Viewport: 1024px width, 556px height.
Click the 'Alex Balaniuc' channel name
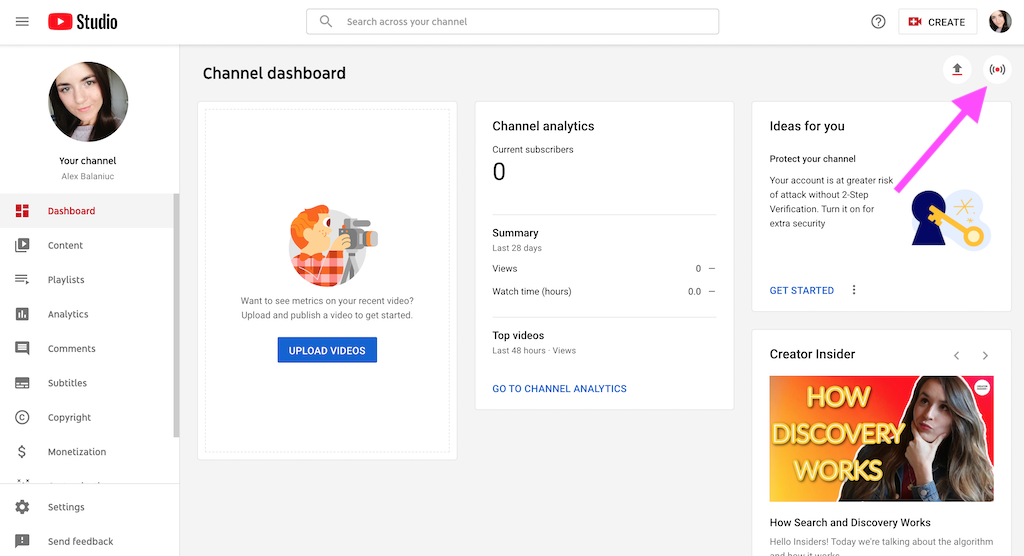pyautogui.click(x=88, y=176)
